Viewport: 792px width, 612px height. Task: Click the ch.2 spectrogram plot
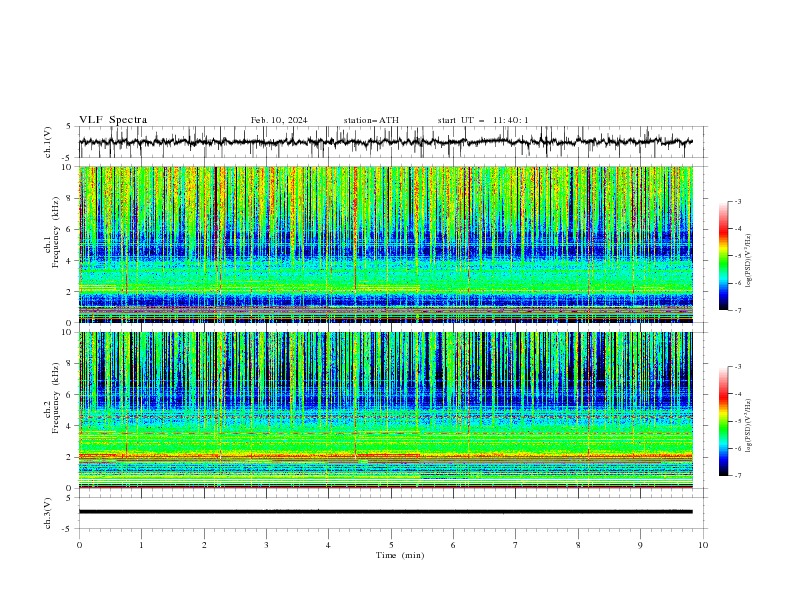[x=386, y=410]
